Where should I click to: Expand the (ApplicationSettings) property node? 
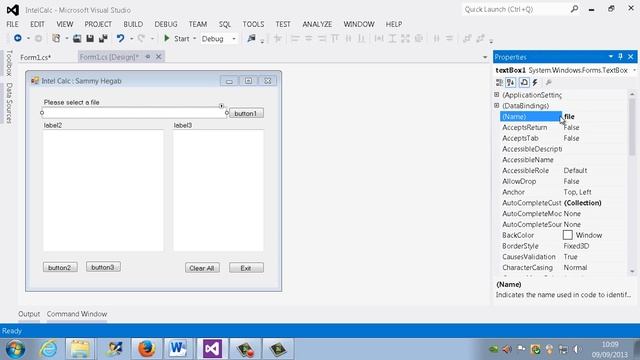(x=497, y=95)
